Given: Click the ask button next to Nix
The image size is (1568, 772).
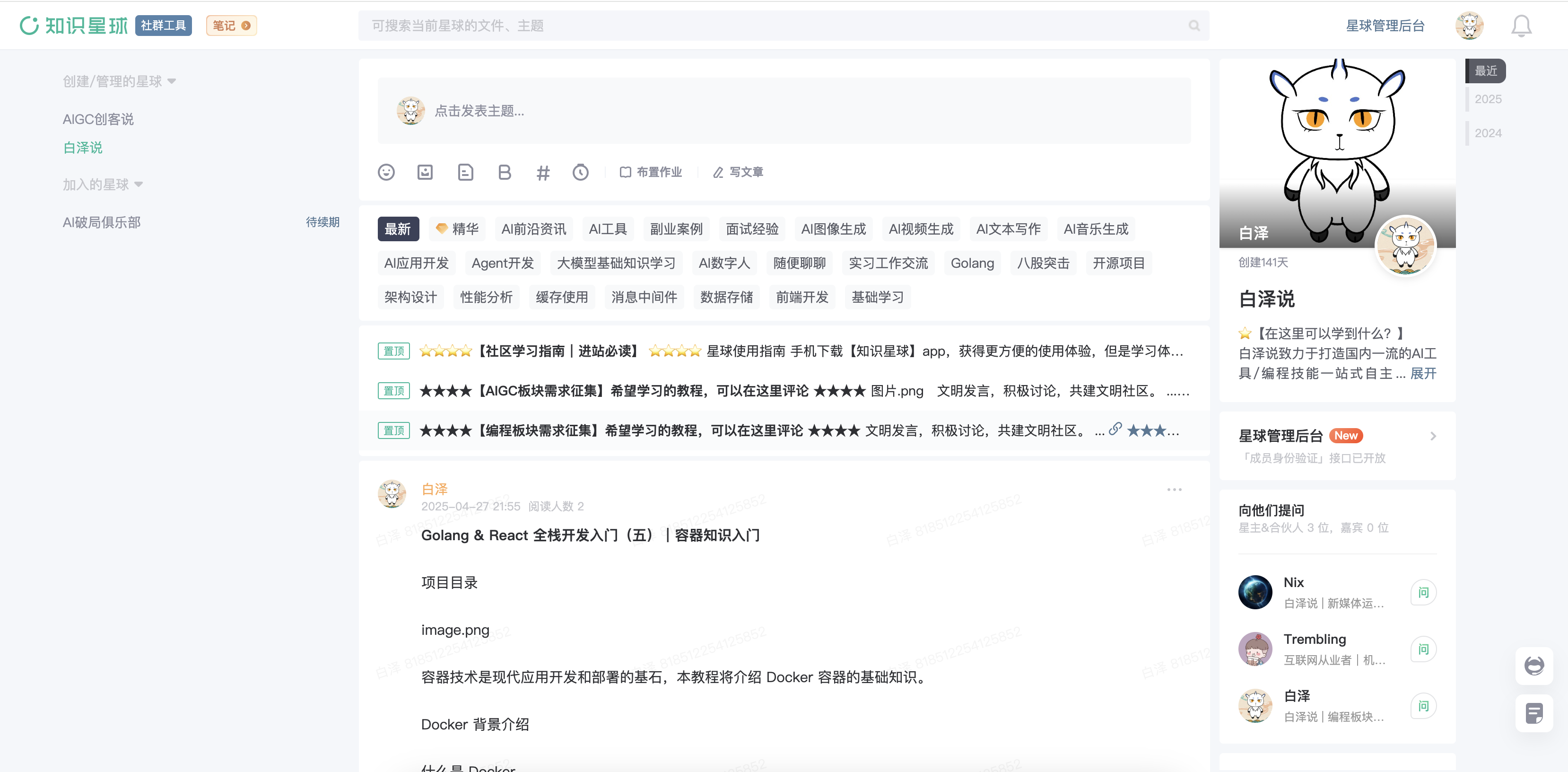Looking at the screenshot, I should coord(1423,592).
